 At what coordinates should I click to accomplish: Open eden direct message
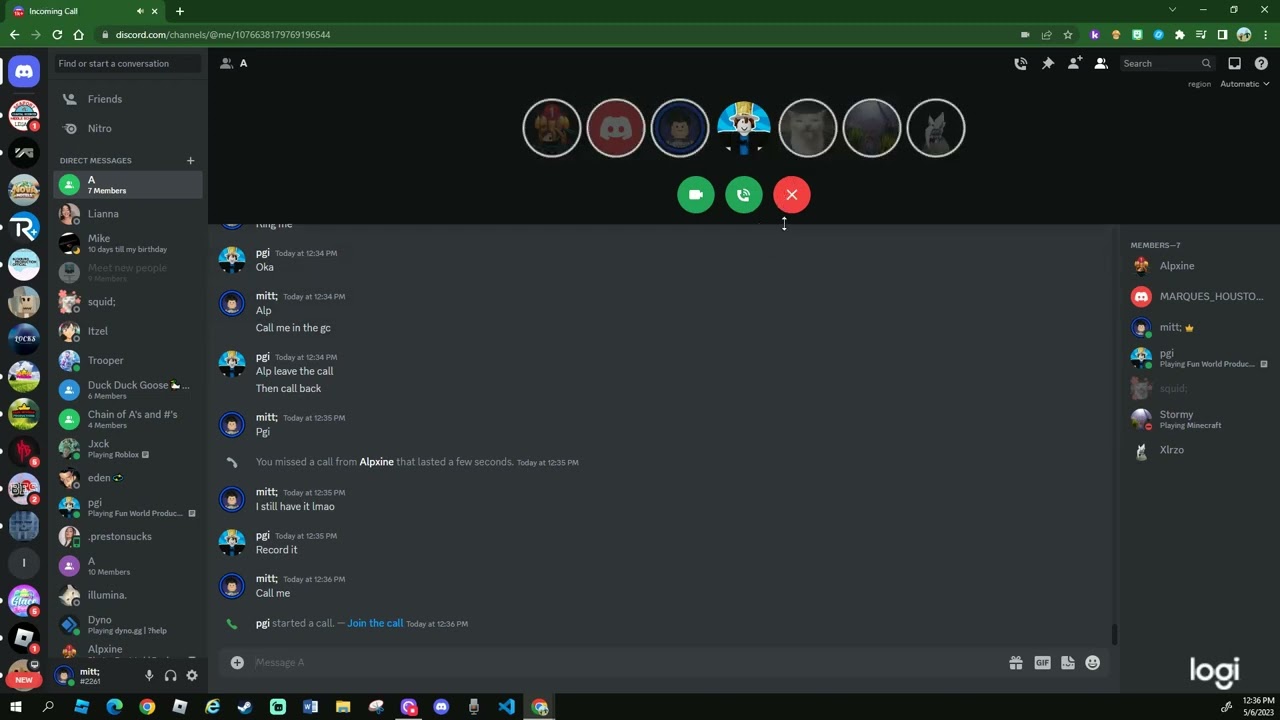[x=128, y=478]
